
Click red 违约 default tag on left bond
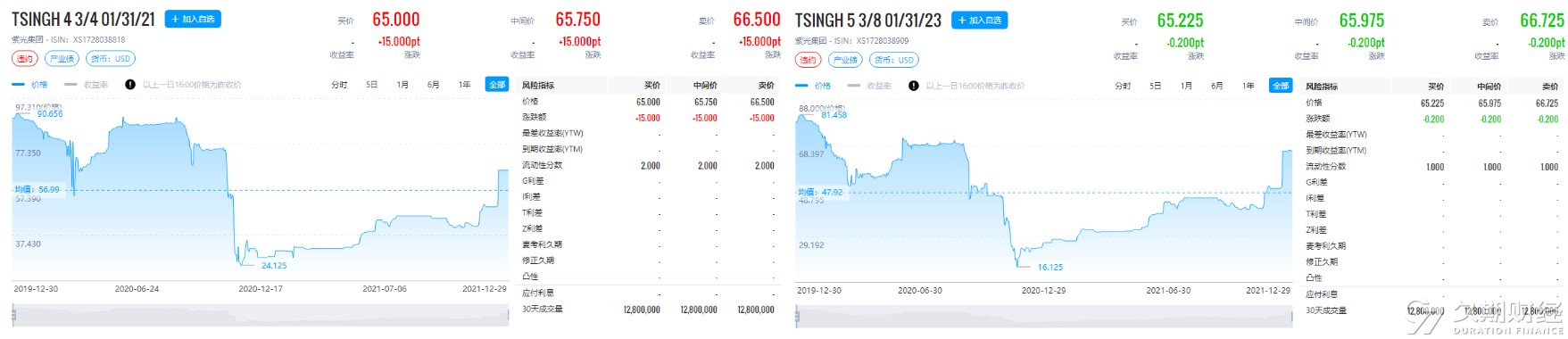tap(25, 59)
